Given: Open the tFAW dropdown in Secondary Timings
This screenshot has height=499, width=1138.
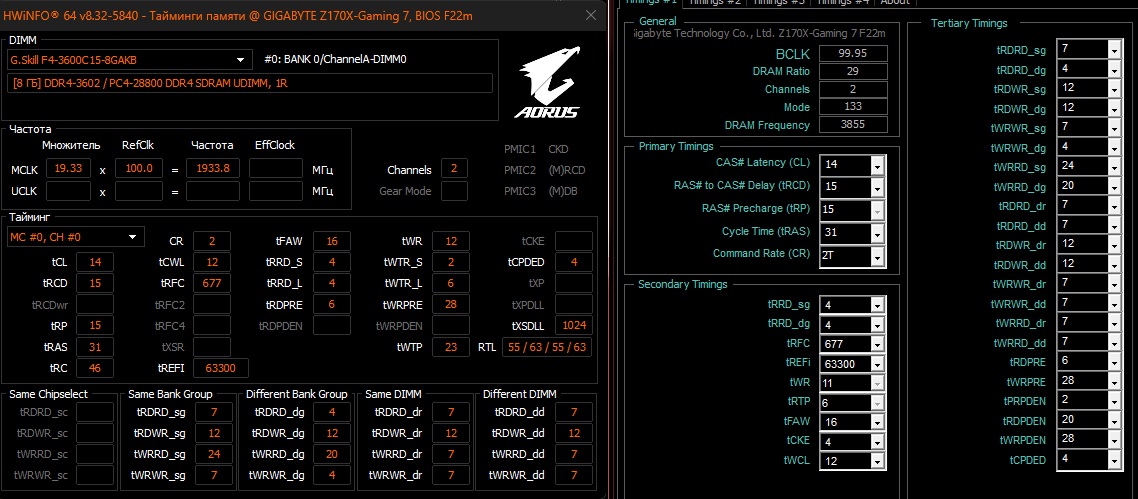Looking at the screenshot, I should [877, 421].
